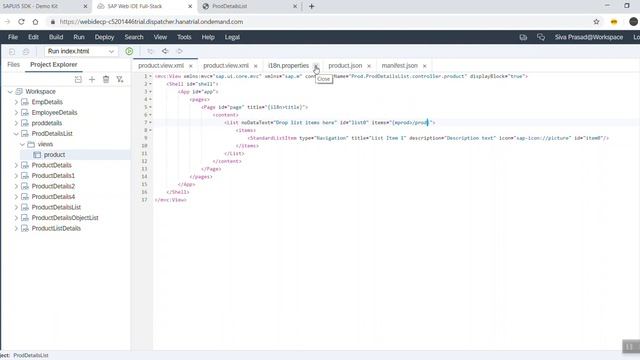Expand the ProductDetails project
640x360 pixels.
pos(16,165)
